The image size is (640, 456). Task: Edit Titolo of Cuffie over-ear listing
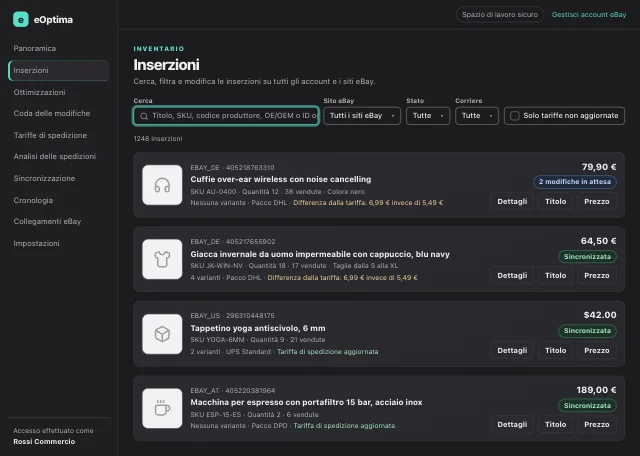[556, 202]
